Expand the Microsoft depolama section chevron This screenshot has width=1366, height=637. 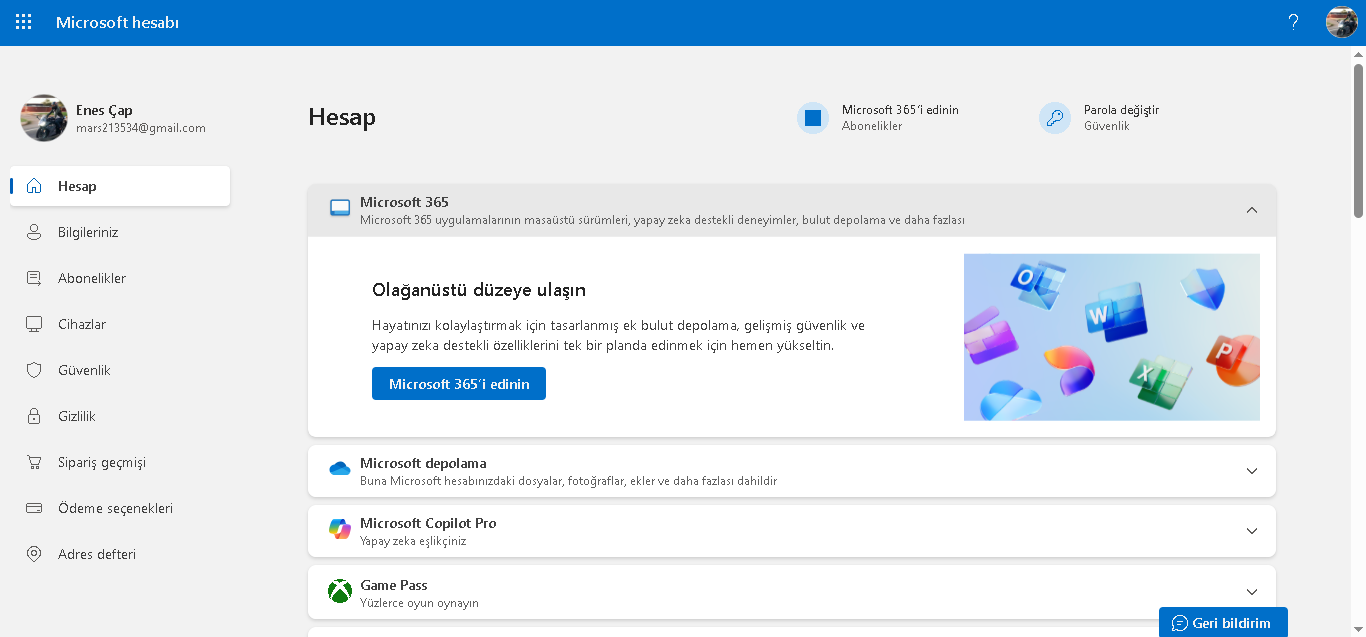[1251, 471]
